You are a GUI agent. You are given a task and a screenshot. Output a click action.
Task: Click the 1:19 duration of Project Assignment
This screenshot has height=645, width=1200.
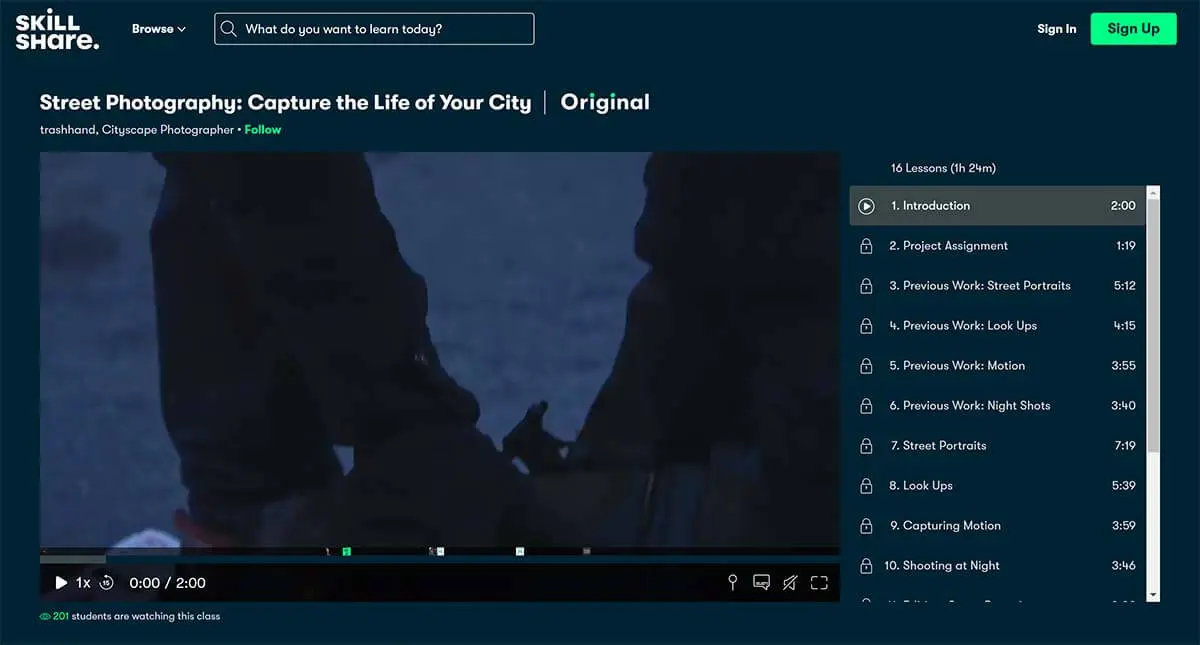click(1126, 246)
